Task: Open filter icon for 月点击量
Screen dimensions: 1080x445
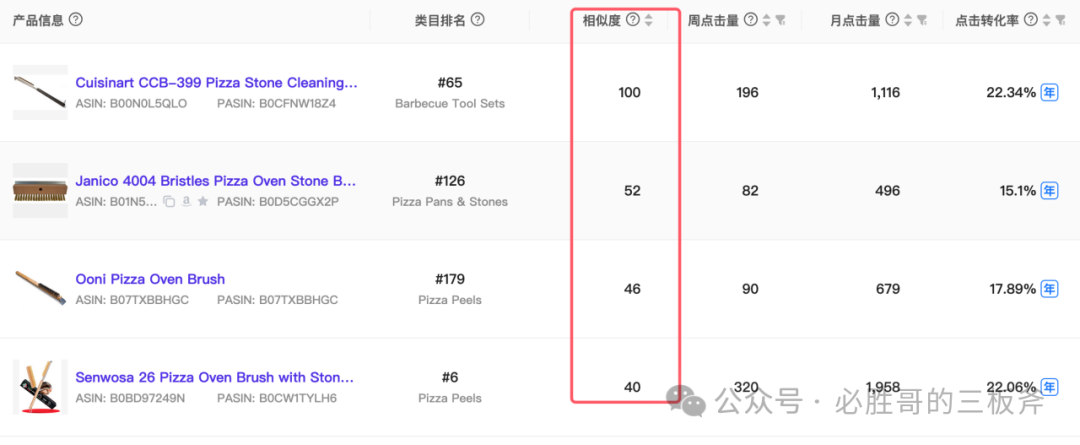Action: click(x=922, y=21)
